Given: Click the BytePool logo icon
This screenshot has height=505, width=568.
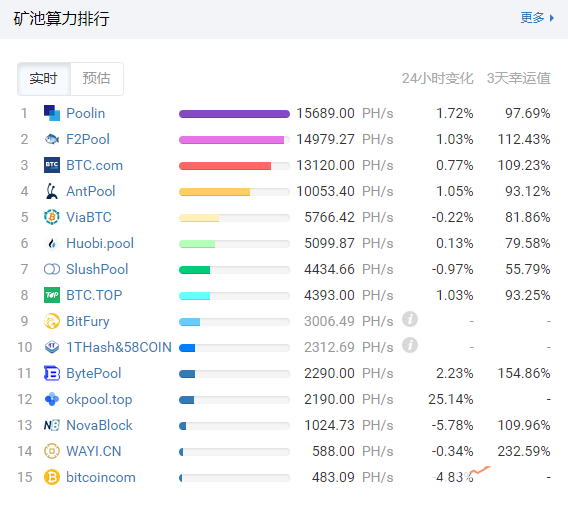Looking at the screenshot, I should (x=52, y=373).
